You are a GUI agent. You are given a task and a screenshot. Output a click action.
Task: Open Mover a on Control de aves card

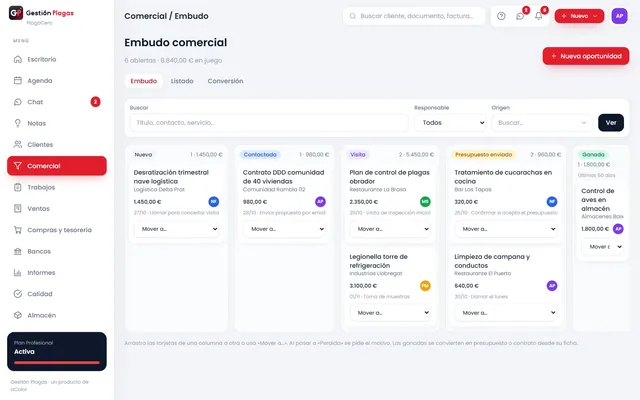603,247
